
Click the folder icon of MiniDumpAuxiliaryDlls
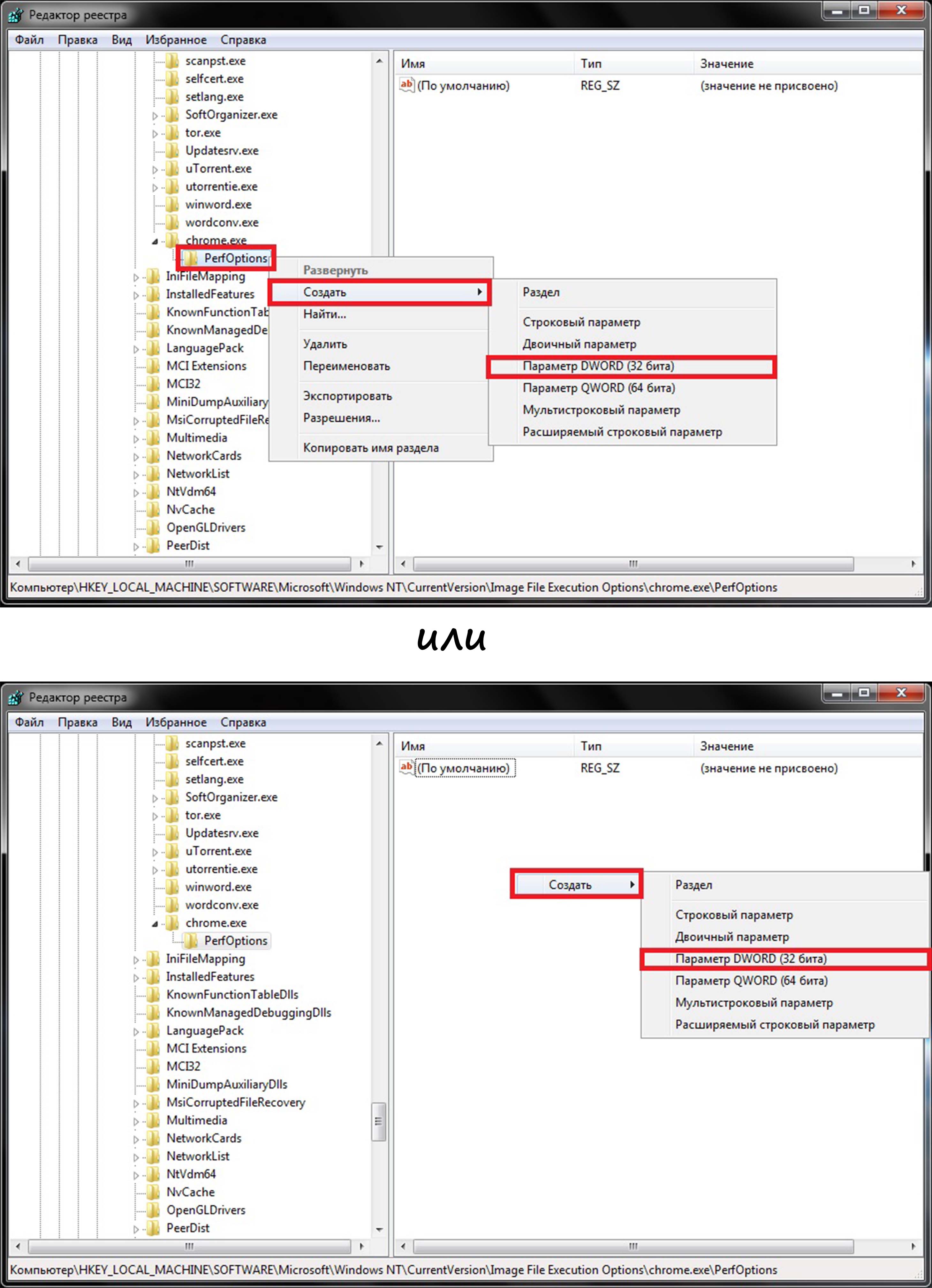153,1084
